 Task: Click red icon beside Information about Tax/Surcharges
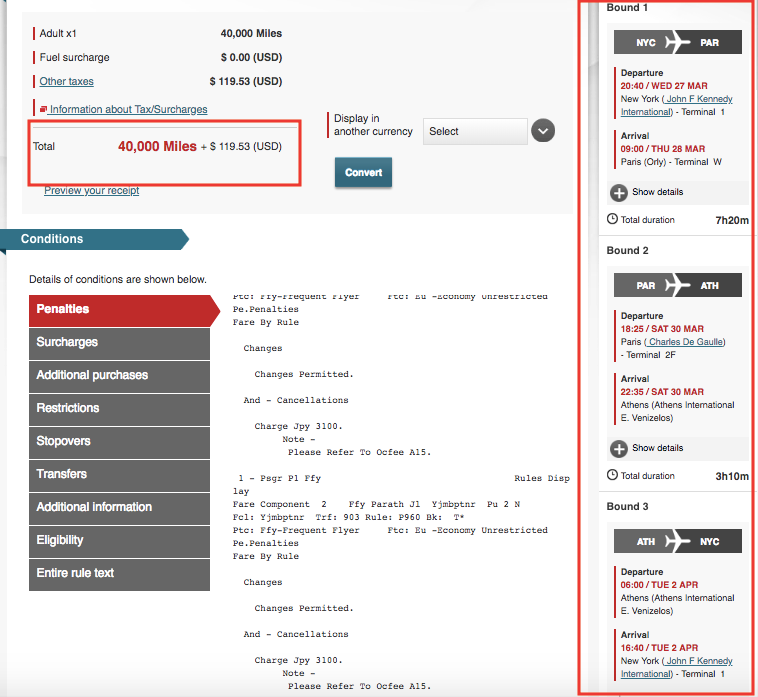coord(43,109)
